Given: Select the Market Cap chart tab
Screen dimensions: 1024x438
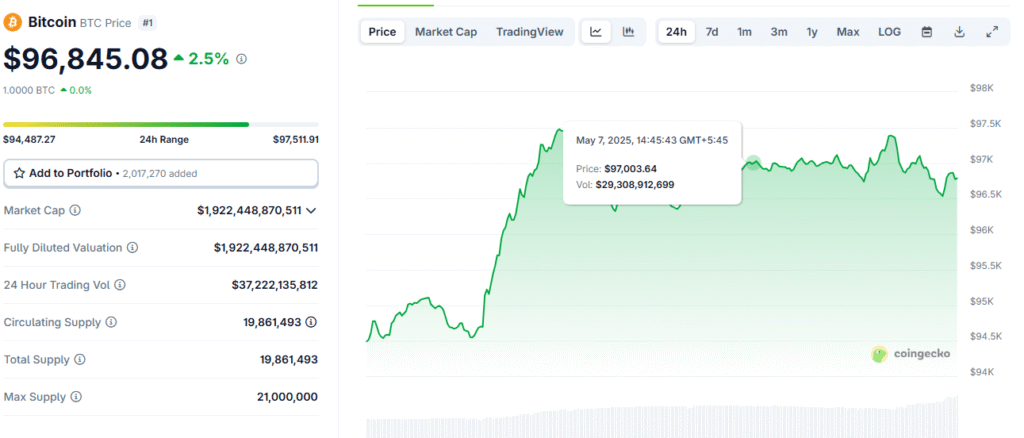Looking at the screenshot, I should coord(446,32).
